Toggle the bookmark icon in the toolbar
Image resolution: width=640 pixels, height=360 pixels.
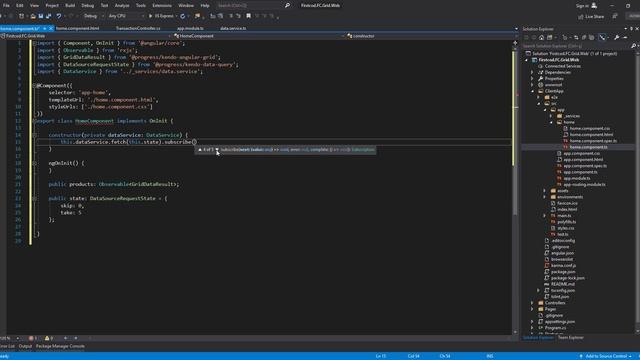(x=249, y=16)
